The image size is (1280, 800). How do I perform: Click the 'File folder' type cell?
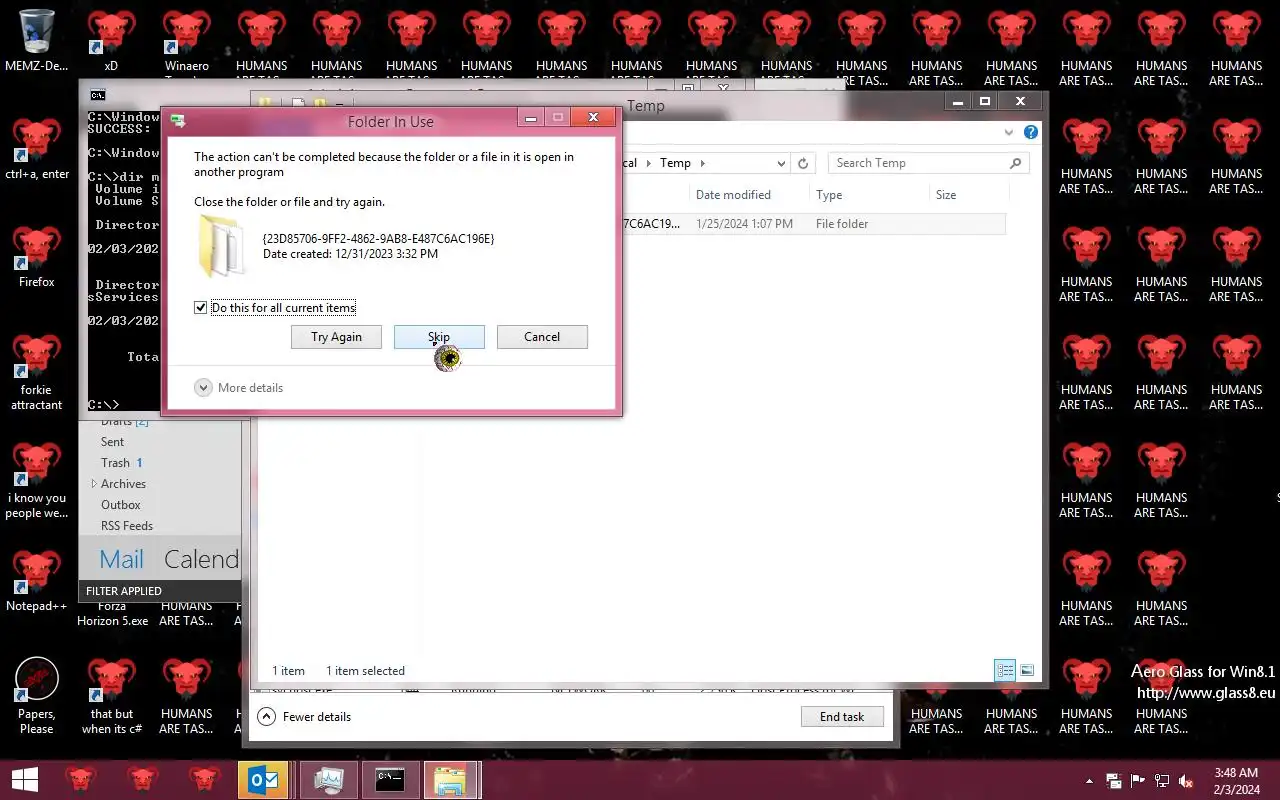point(842,224)
